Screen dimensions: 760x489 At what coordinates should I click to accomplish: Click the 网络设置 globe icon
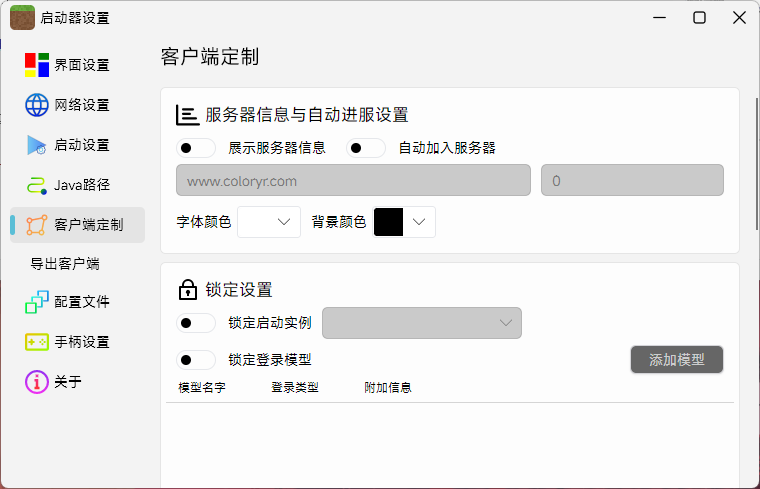[x=37, y=105]
